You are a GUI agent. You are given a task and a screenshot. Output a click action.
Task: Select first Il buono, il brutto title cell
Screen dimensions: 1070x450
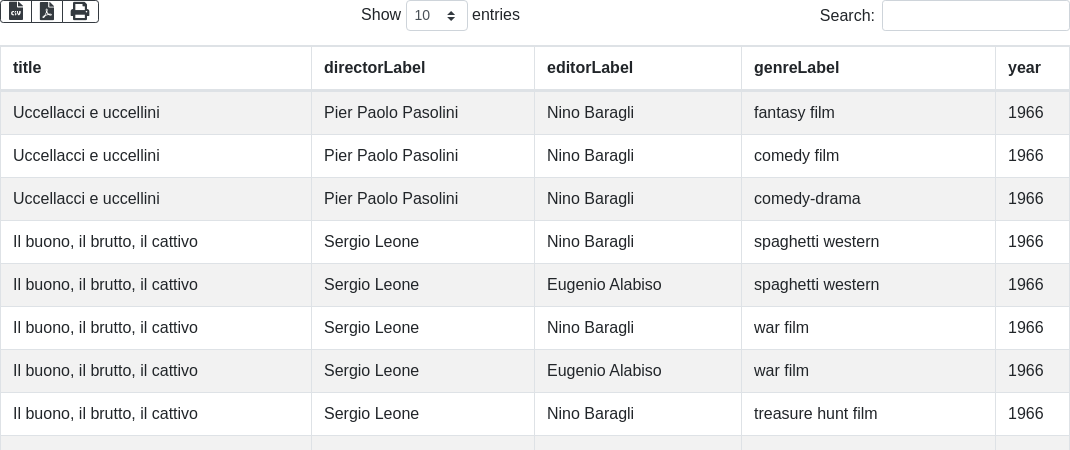pyautogui.click(x=156, y=242)
